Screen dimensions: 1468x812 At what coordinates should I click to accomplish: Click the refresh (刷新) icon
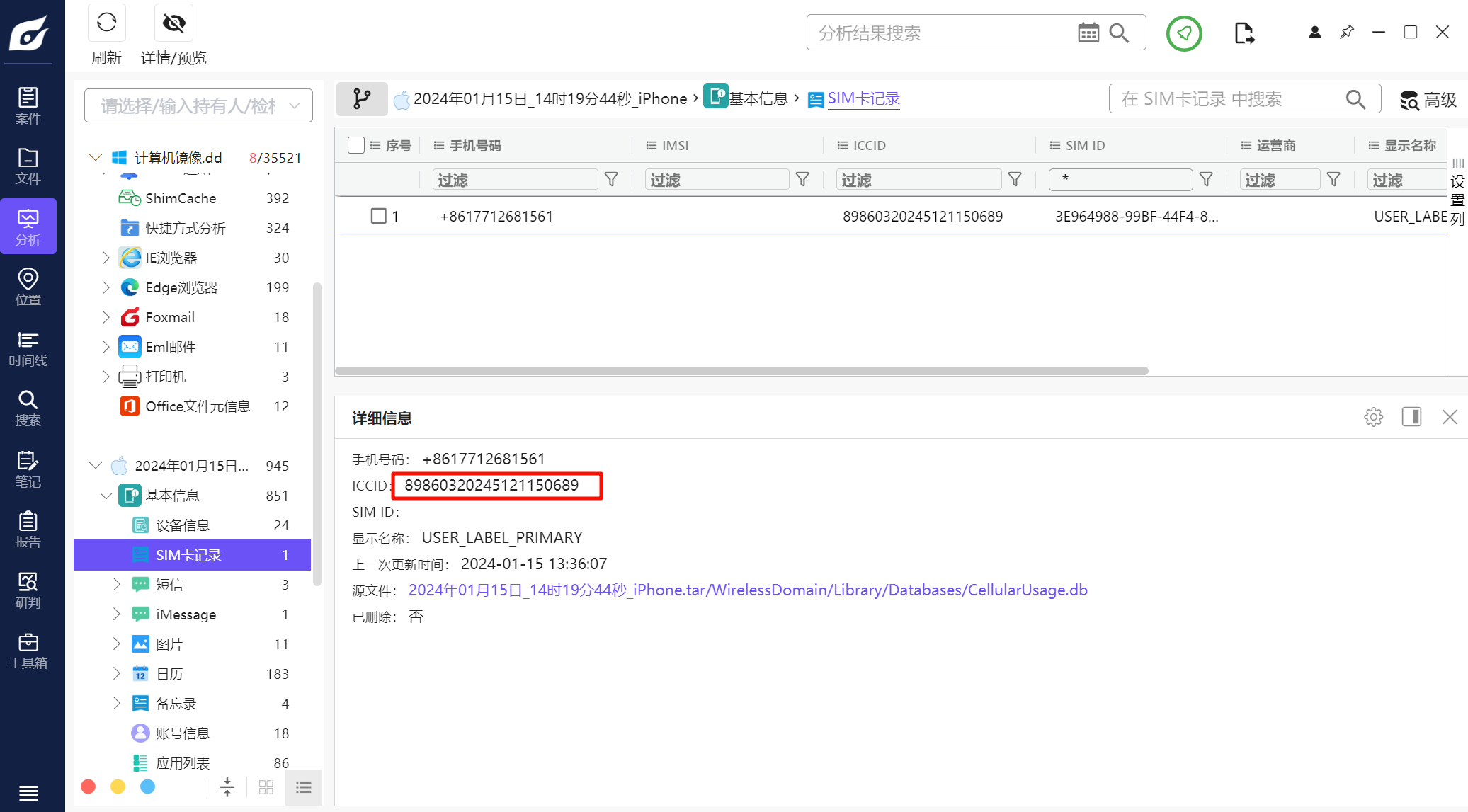tap(106, 23)
